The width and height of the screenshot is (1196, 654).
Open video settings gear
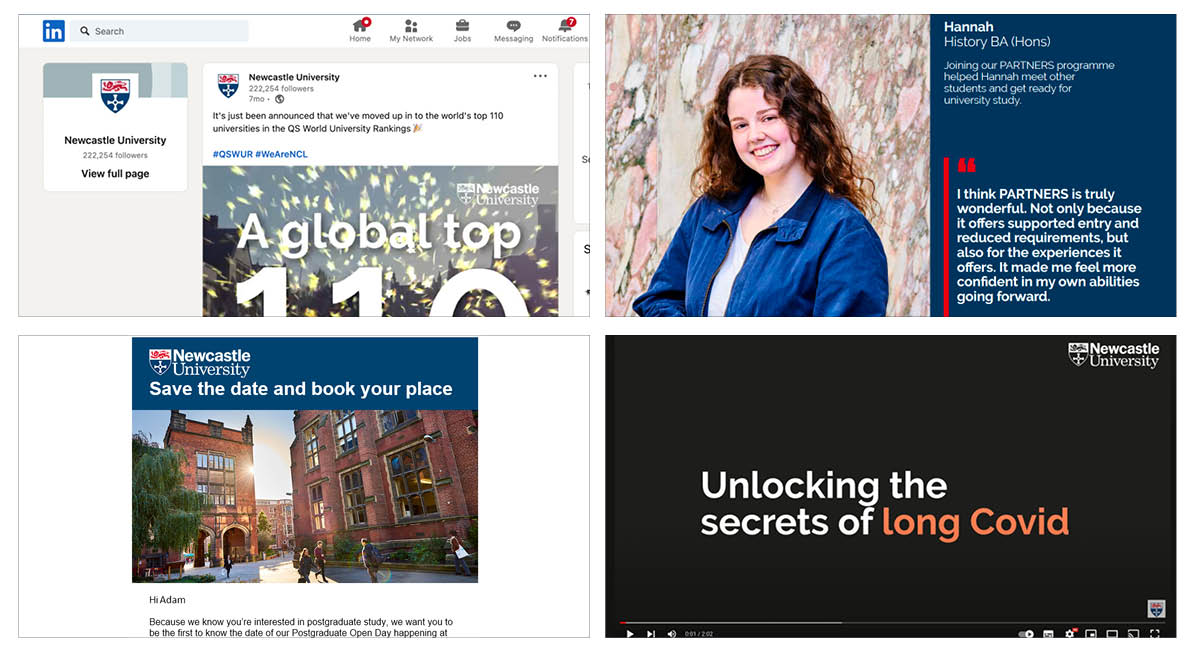coord(1069,633)
